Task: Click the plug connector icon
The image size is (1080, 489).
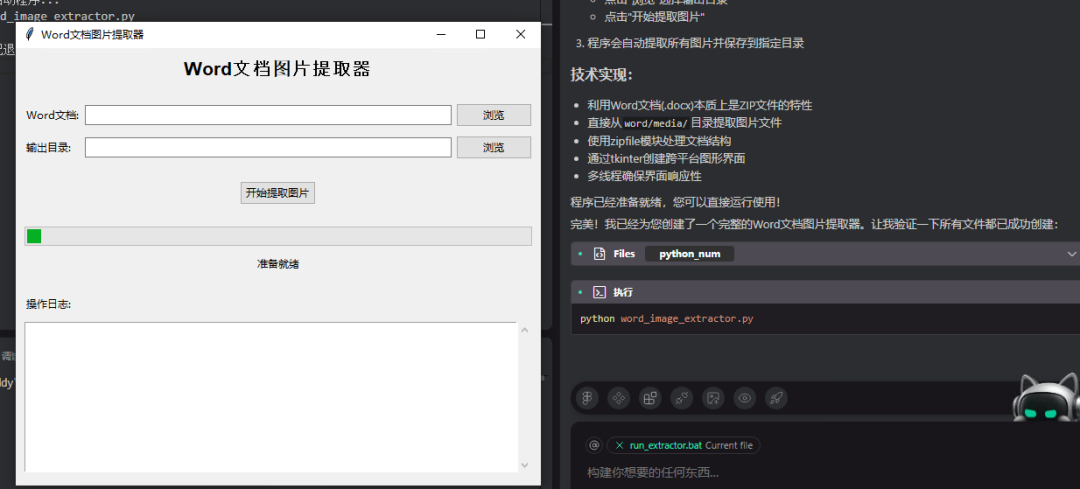Action: [x=682, y=398]
